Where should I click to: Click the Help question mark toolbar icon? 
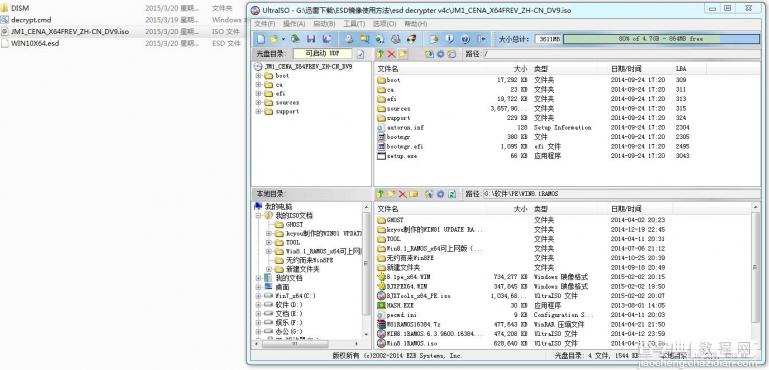click(465, 39)
